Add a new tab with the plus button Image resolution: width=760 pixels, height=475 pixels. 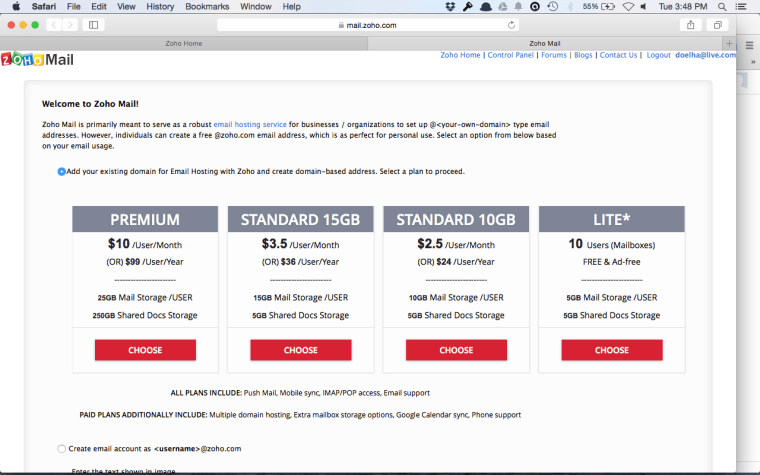pos(729,43)
